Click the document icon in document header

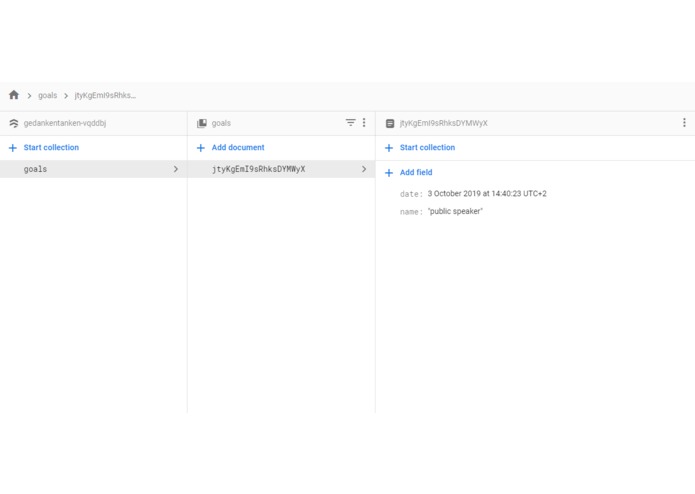[x=390, y=123]
